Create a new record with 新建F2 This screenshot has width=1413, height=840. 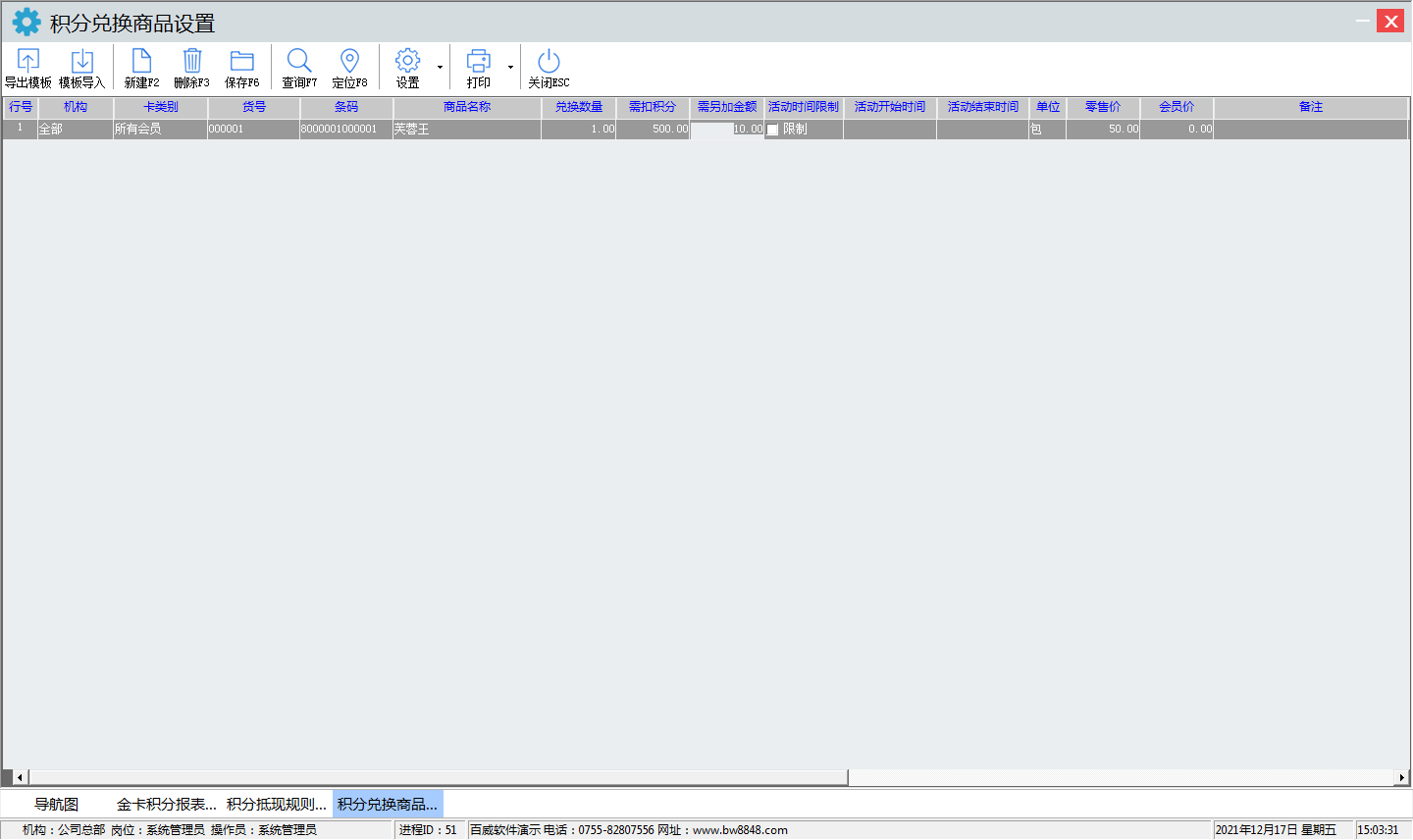point(141,61)
